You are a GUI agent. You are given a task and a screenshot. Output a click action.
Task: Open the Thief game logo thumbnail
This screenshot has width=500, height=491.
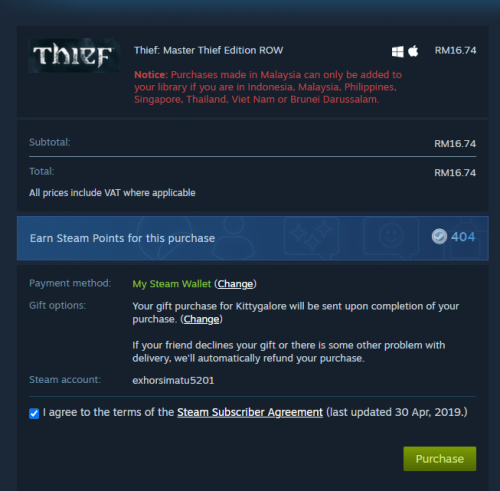pyautogui.click(x=74, y=55)
